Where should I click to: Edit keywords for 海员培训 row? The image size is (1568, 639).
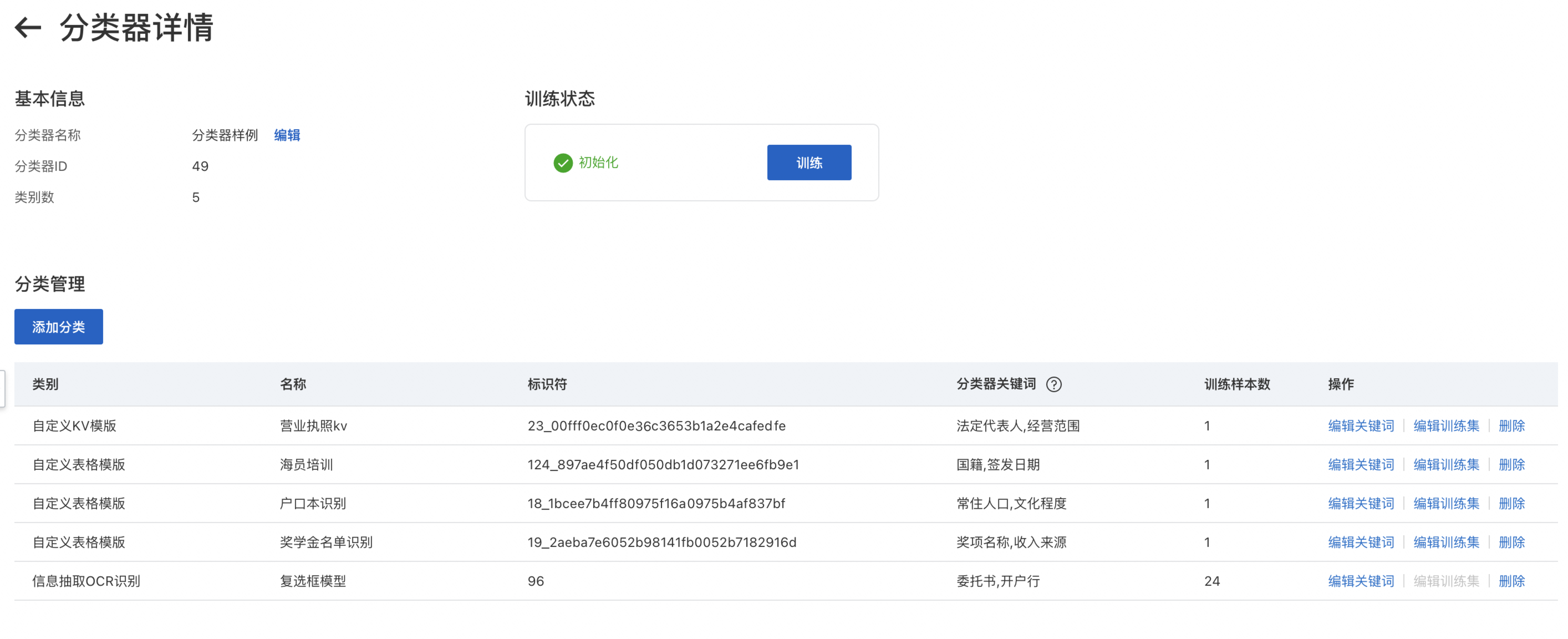pos(1360,465)
